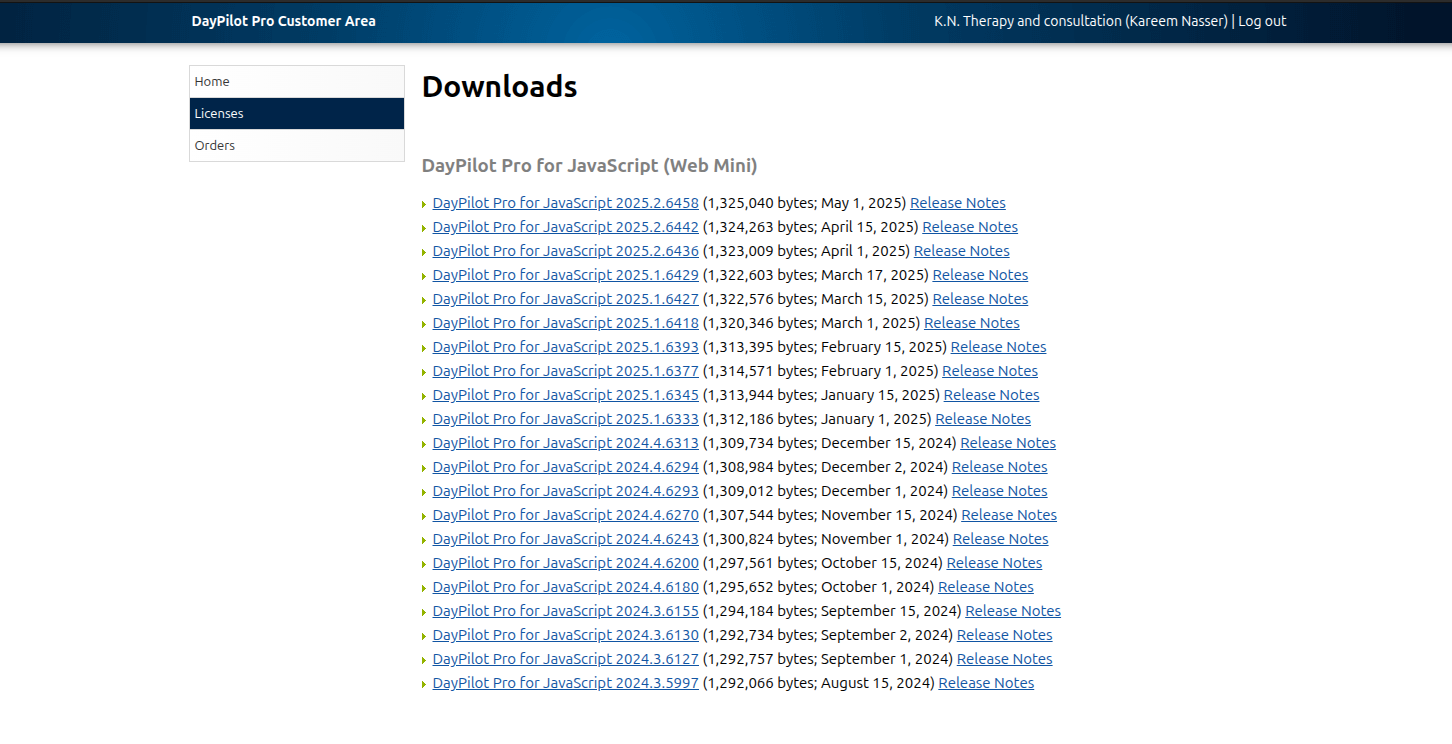Viewport: 1452px width, 744px height.
Task: Download DayPilot Pro for JavaScript 2024.3.5997
Action: tap(565, 683)
